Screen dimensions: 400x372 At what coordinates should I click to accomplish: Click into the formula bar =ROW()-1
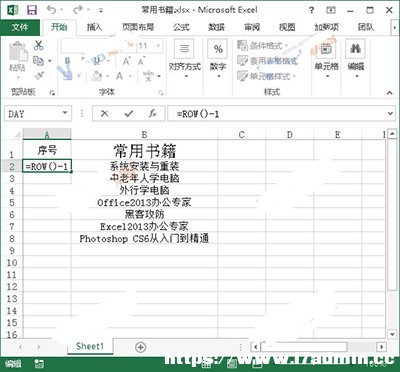277,114
